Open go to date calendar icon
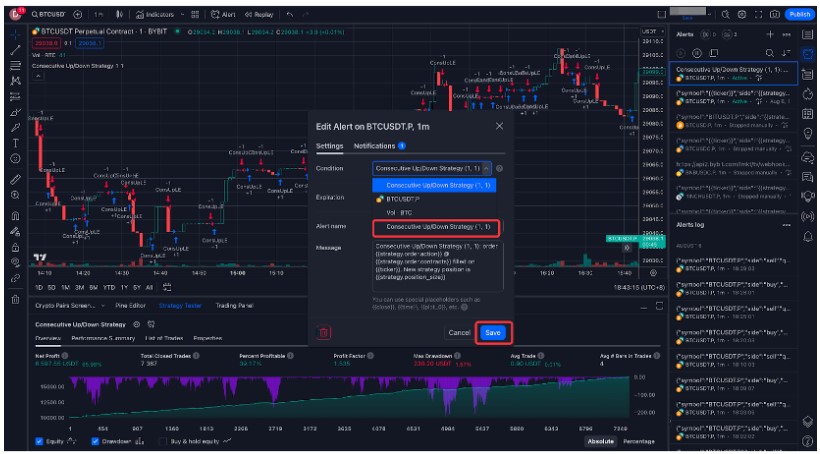The height and width of the screenshot is (454, 820). click(x=167, y=287)
